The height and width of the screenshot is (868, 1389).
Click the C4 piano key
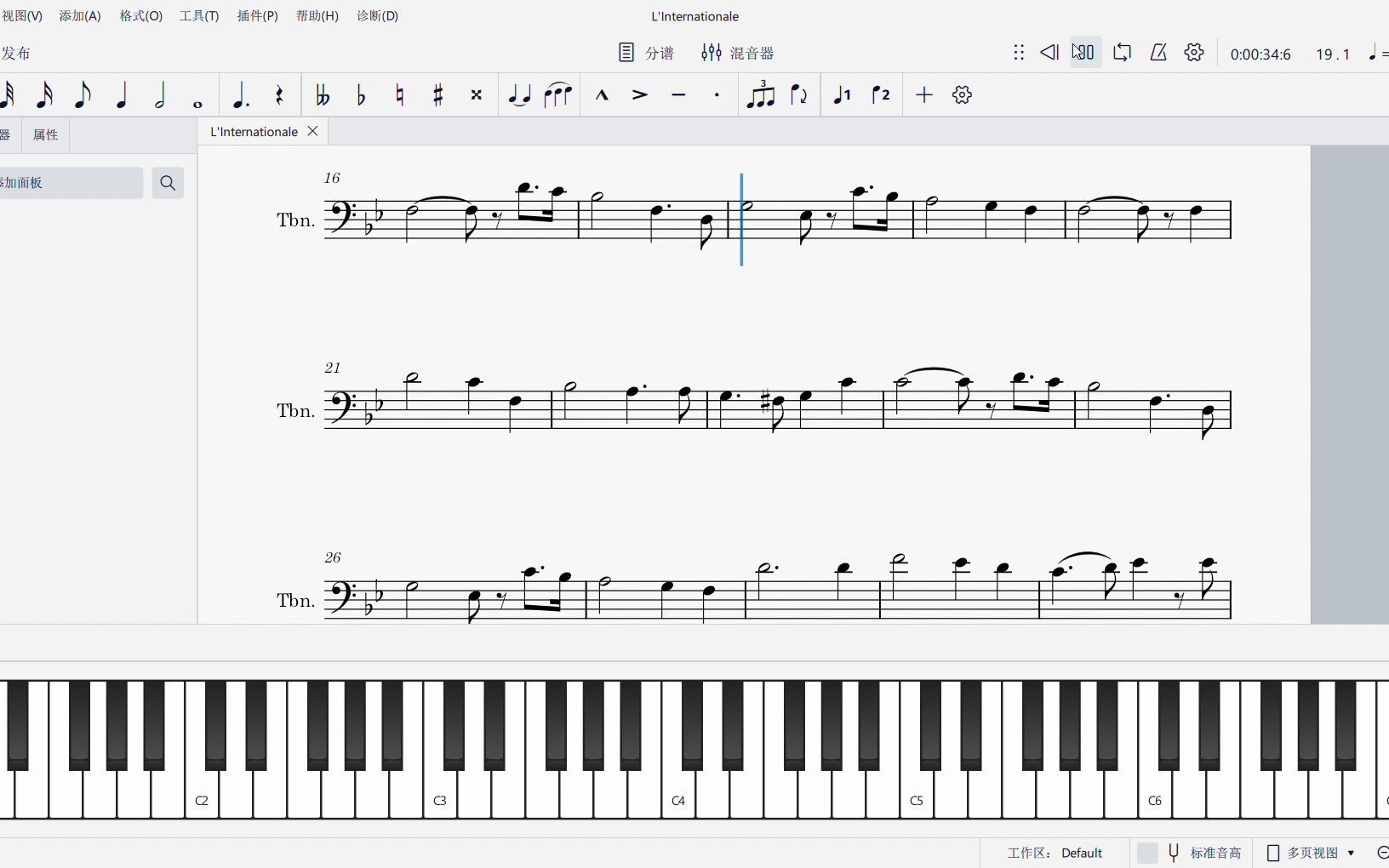pyautogui.click(x=678, y=796)
